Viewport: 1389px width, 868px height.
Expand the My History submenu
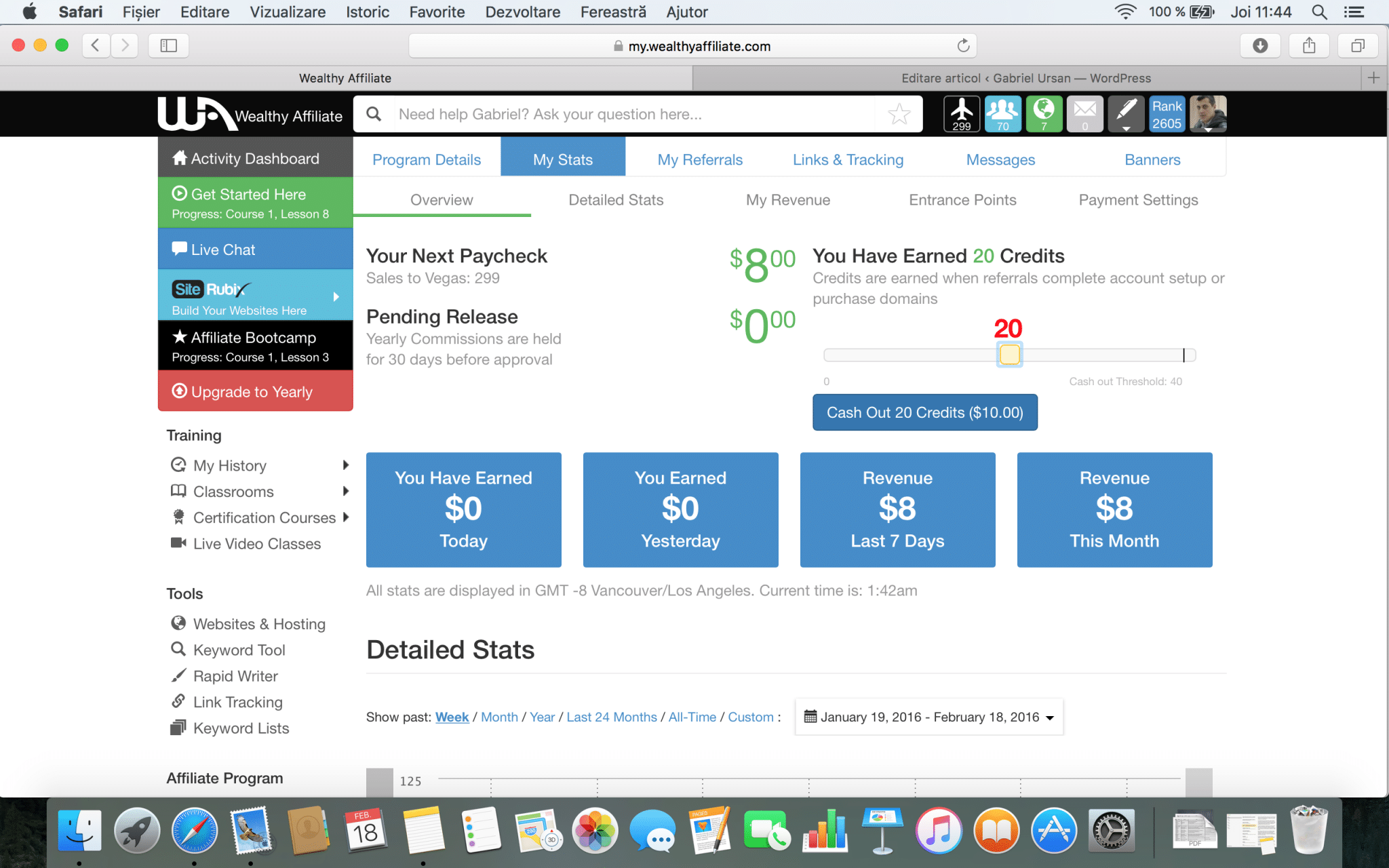(346, 465)
